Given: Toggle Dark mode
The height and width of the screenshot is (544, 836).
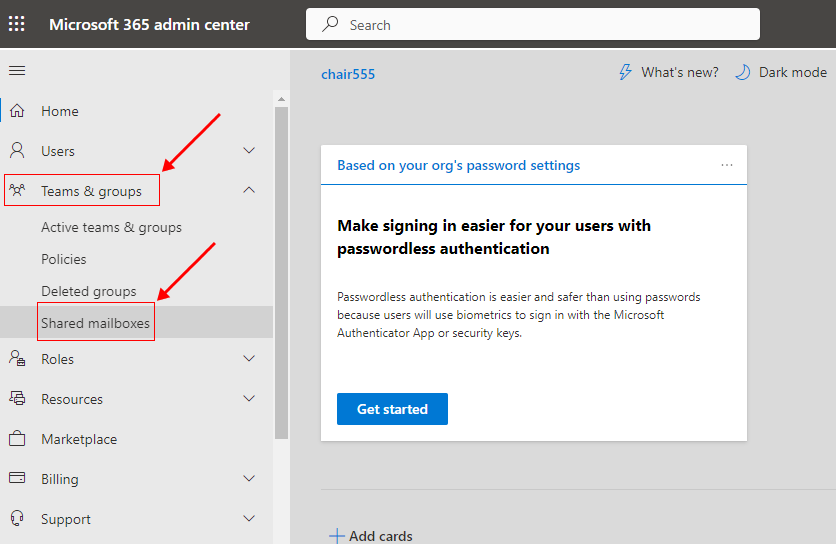Looking at the screenshot, I should (780, 72).
